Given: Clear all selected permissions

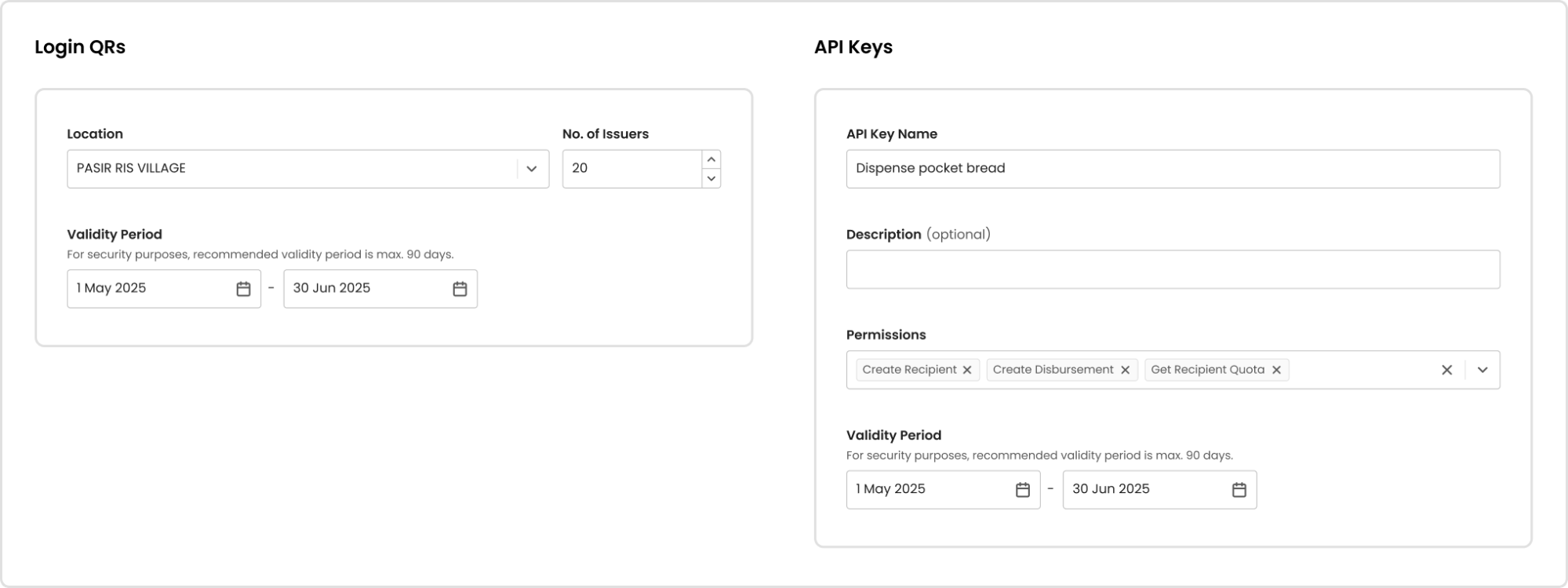Looking at the screenshot, I should click(1447, 370).
